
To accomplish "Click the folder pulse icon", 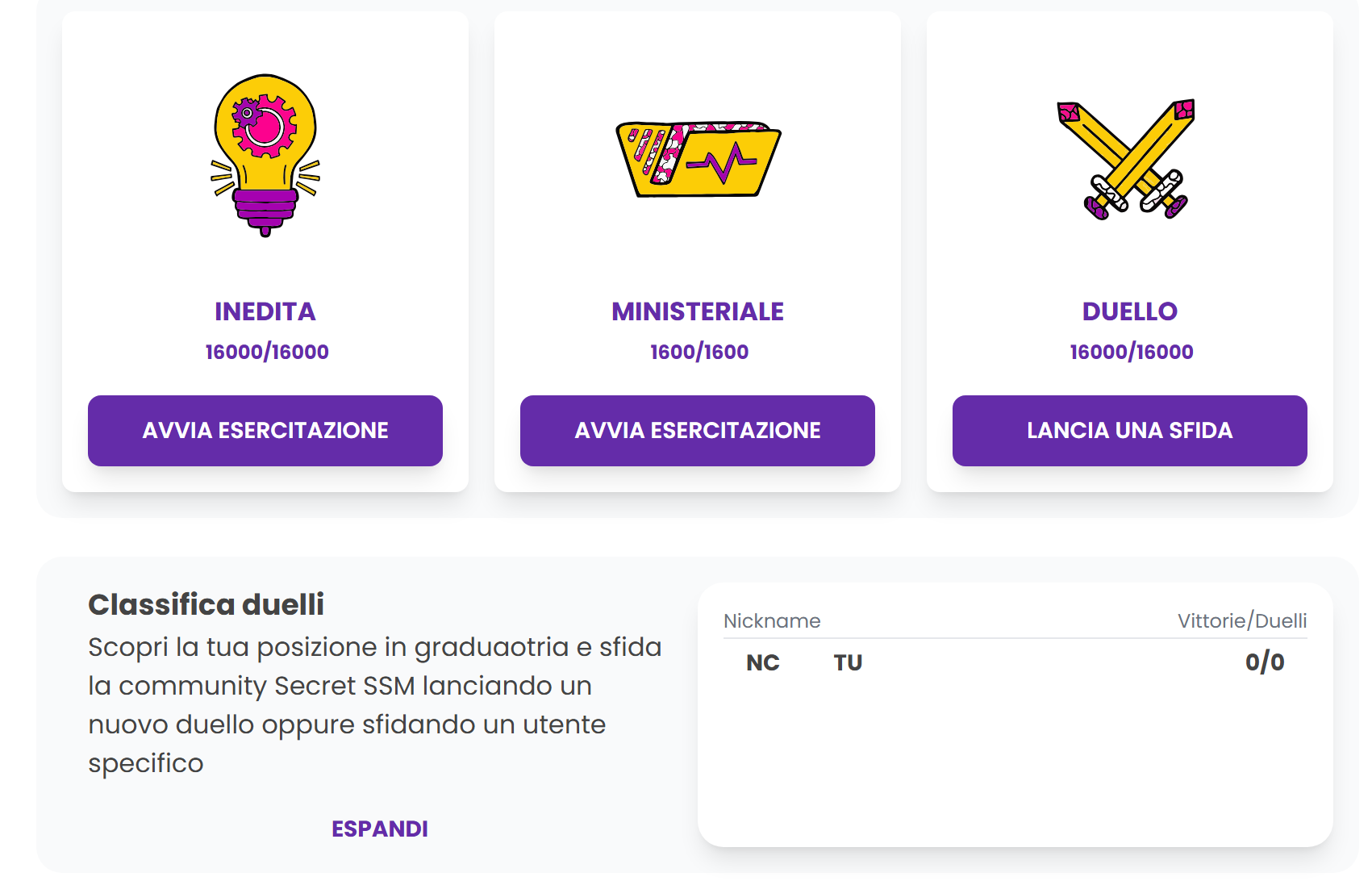I will pyautogui.click(x=698, y=159).
